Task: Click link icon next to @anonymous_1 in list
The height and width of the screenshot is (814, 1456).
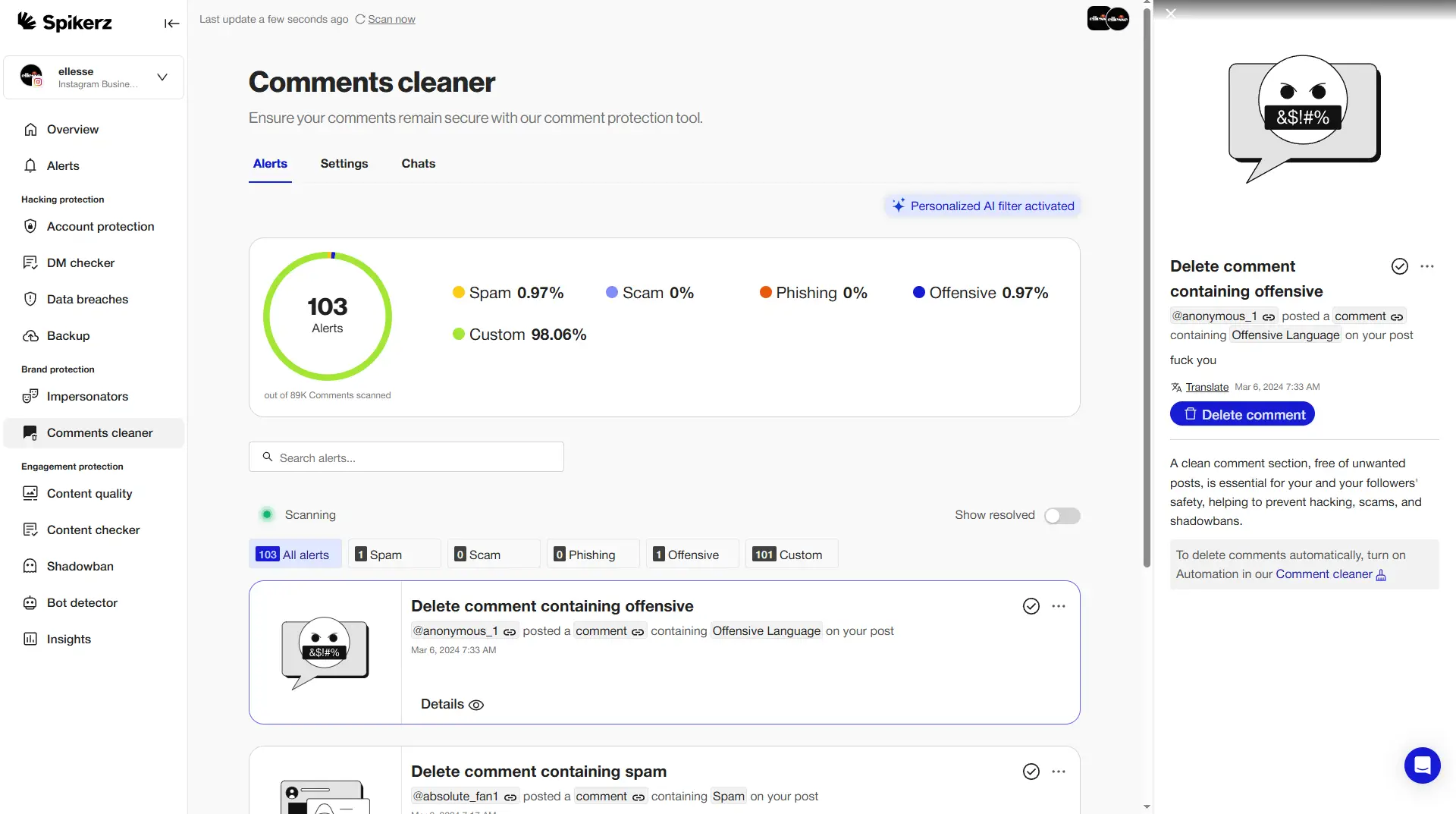Action: (510, 632)
